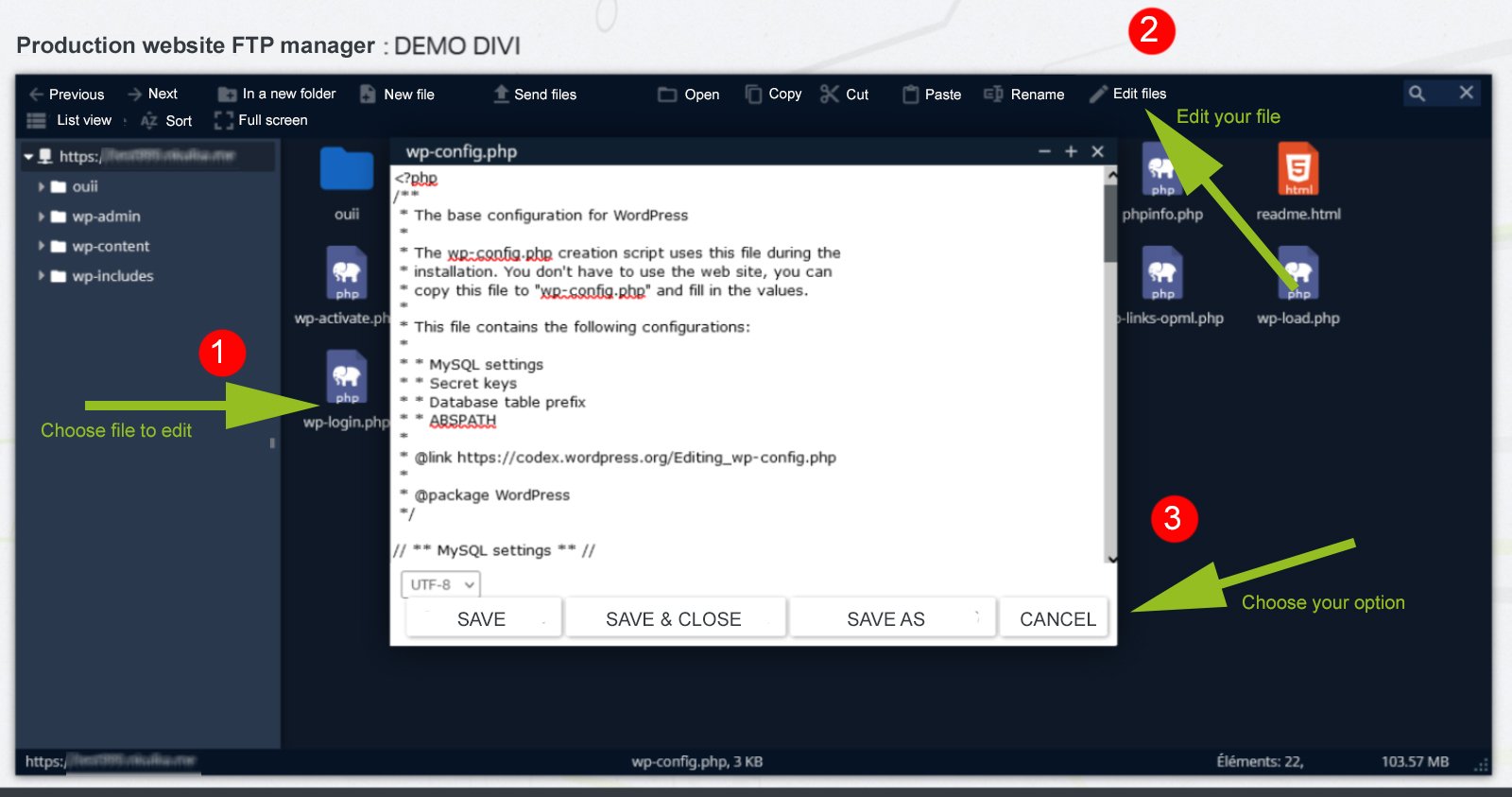Select the phpinfo.php file icon
The width and height of the screenshot is (1512, 797).
[1161, 170]
